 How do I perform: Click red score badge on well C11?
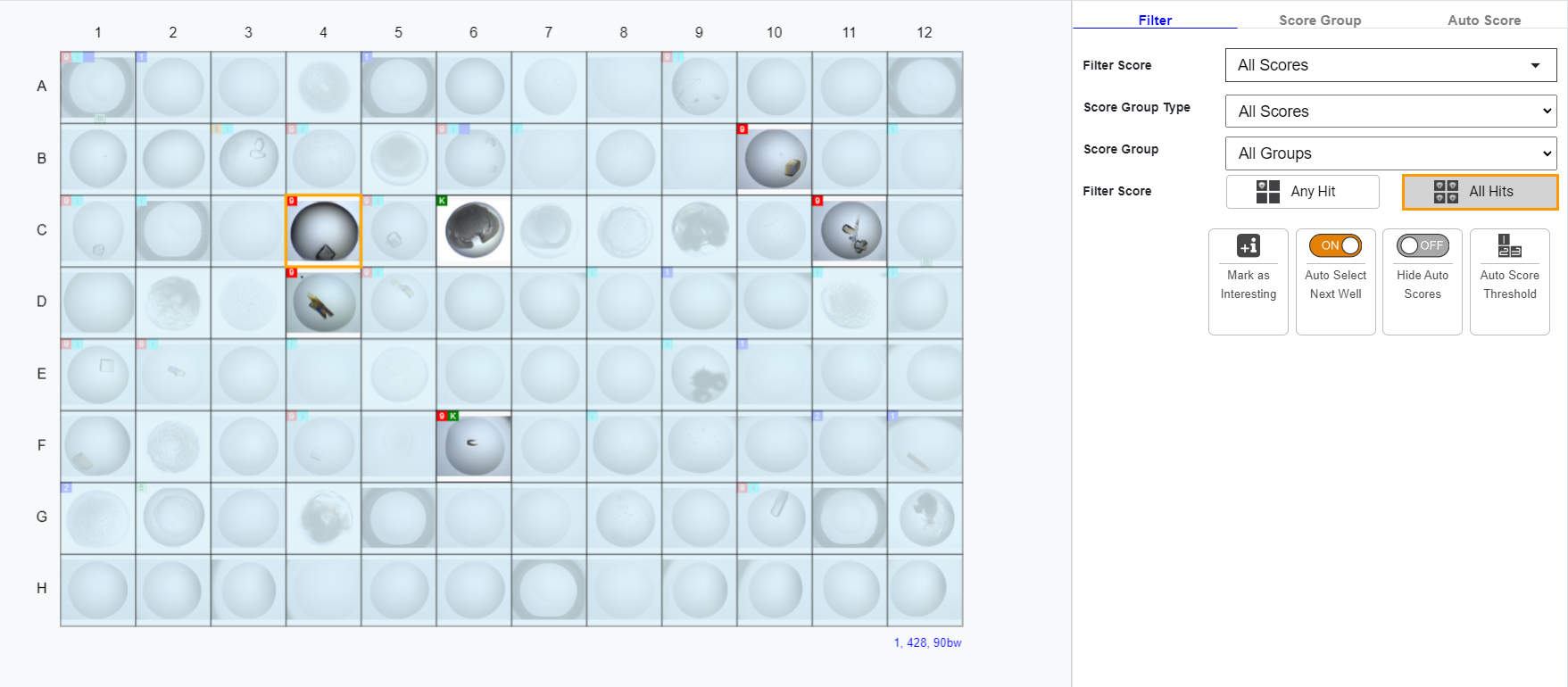pos(817,201)
